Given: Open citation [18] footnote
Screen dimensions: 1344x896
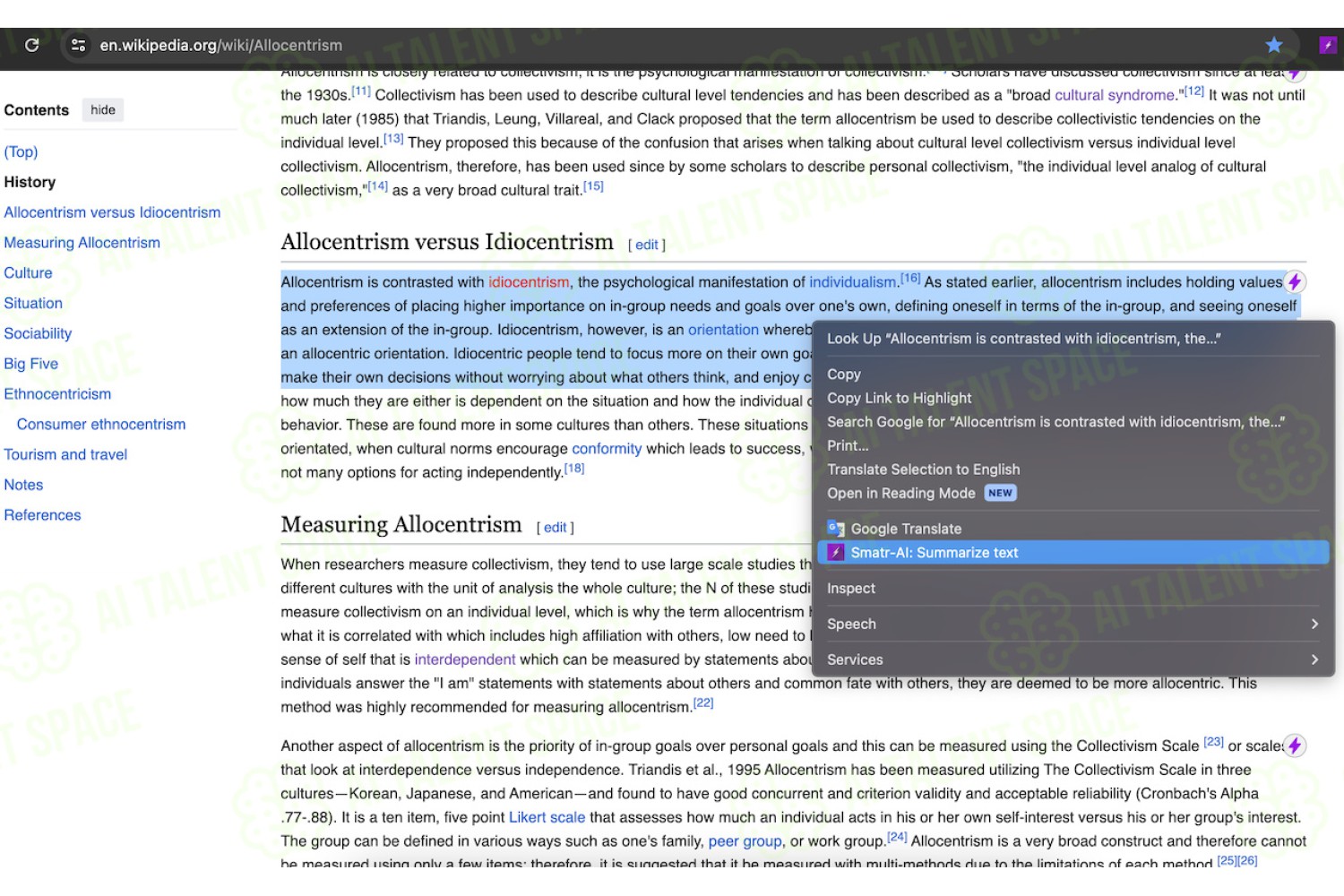Looking at the screenshot, I should (x=574, y=469).
